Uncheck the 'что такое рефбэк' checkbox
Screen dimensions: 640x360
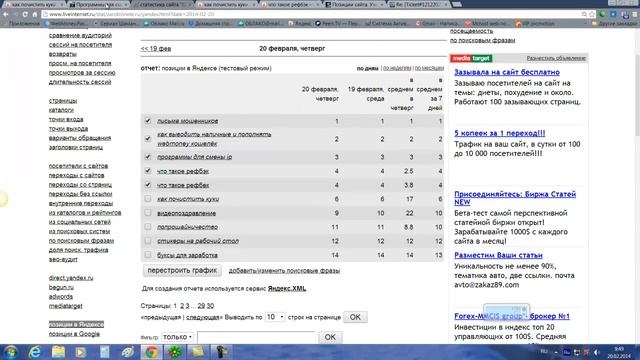pos(148,171)
